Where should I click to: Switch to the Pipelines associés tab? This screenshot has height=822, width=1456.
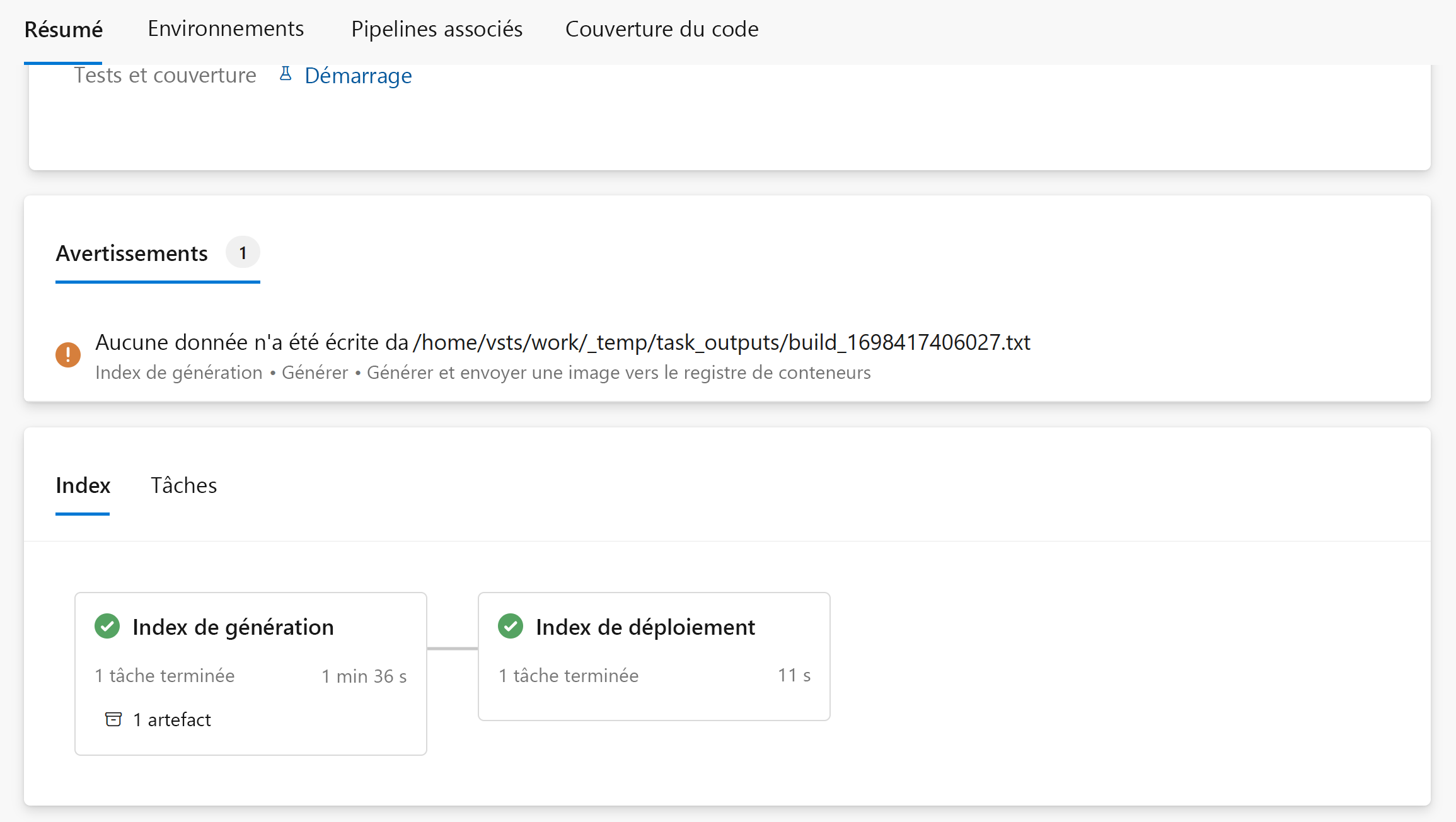click(x=436, y=28)
